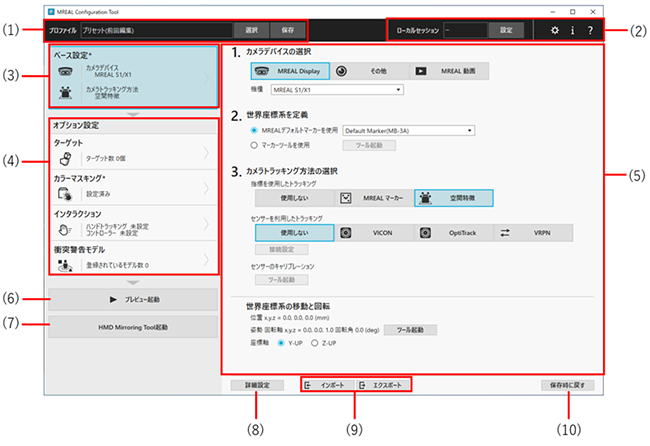The width and height of the screenshot is (650, 446).
Task: Click the VICON sensor icon
Action: click(346, 233)
